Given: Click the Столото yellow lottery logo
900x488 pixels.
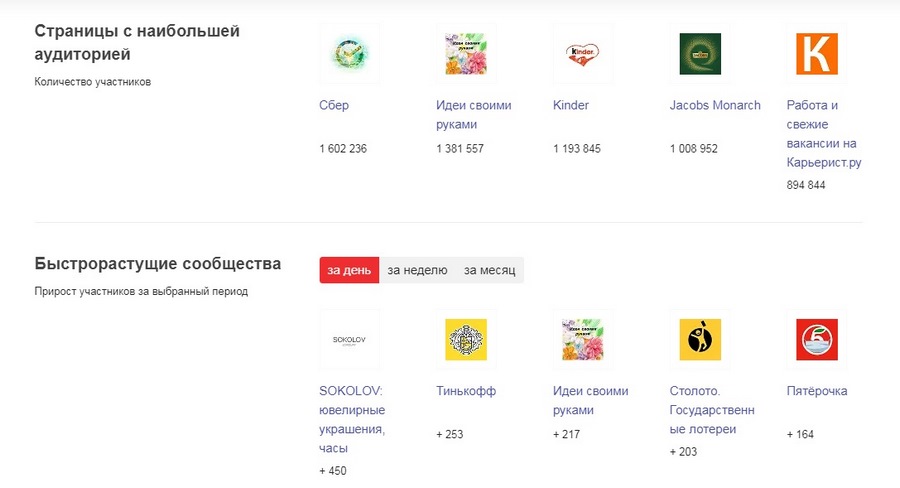Looking at the screenshot, I should (x=700, y=340).
